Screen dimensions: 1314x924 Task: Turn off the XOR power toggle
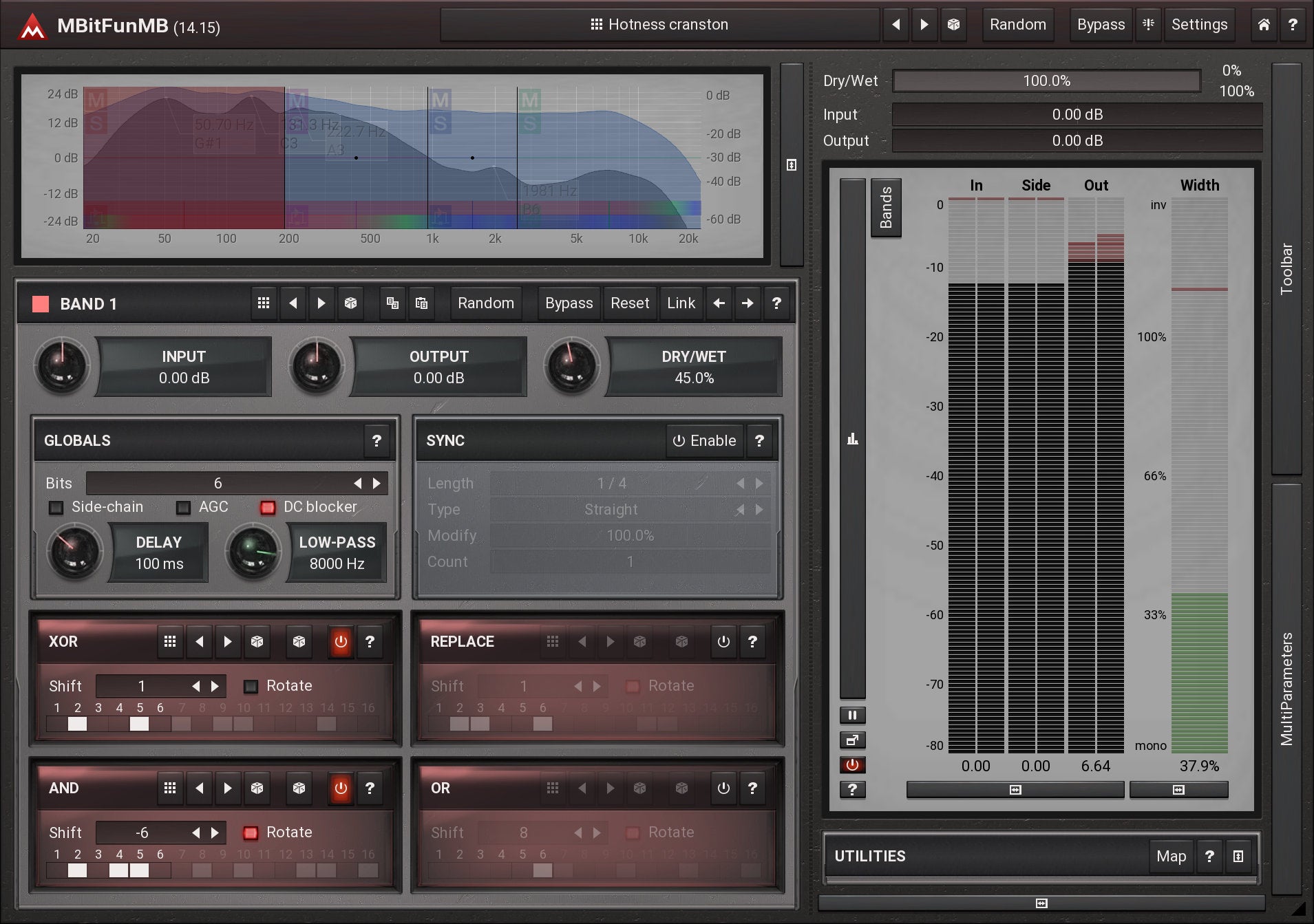coord(341,641)
